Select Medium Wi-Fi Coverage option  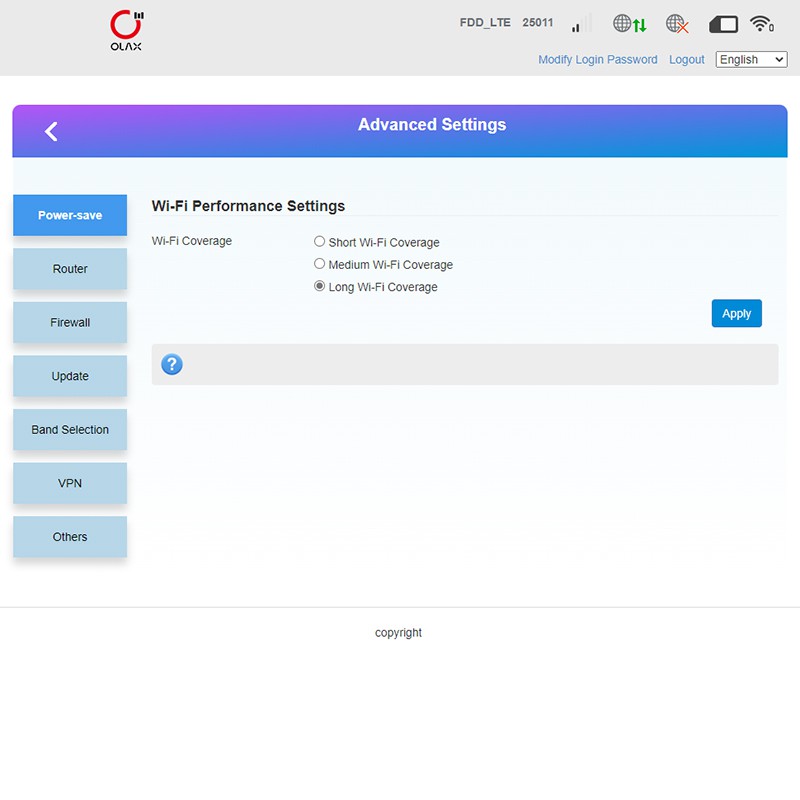pos(320,265)
